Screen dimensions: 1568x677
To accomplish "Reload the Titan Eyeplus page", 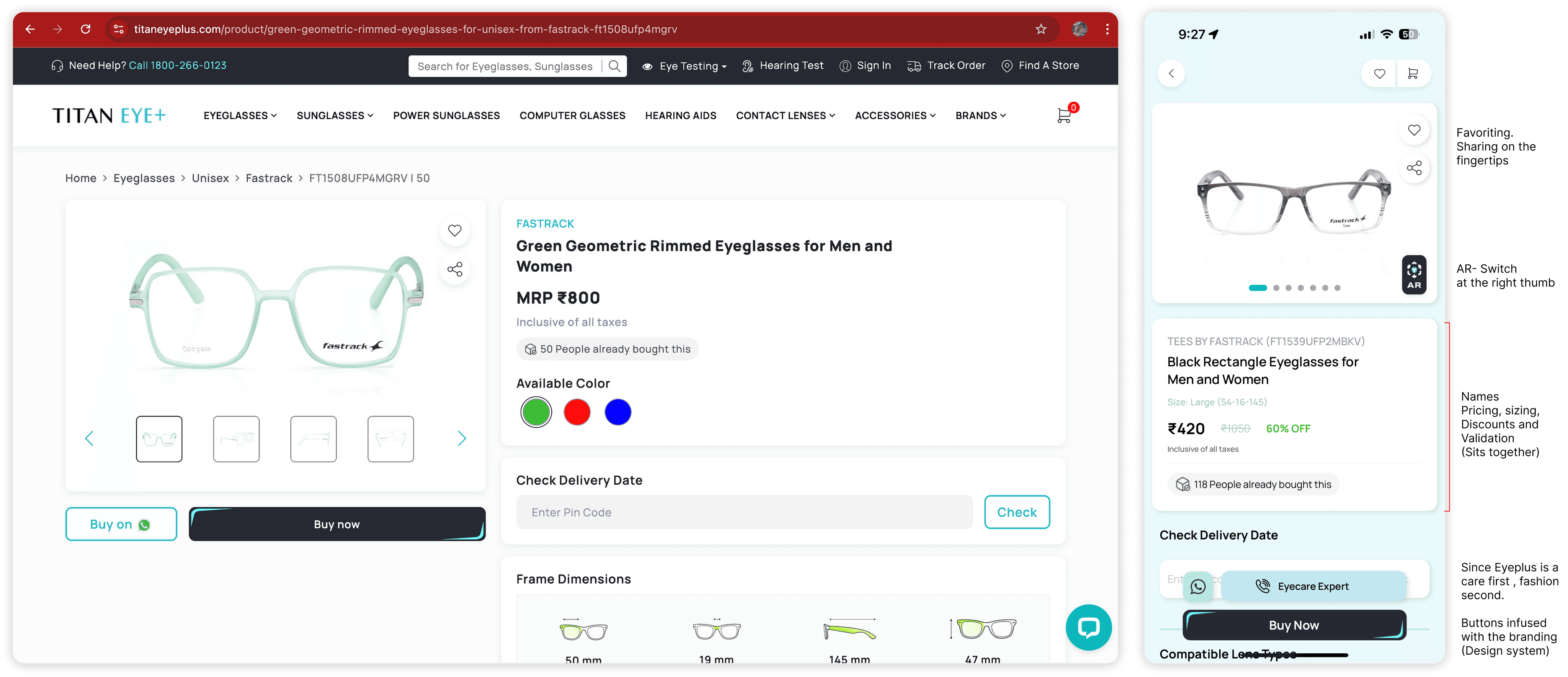I will click(86, 29).
